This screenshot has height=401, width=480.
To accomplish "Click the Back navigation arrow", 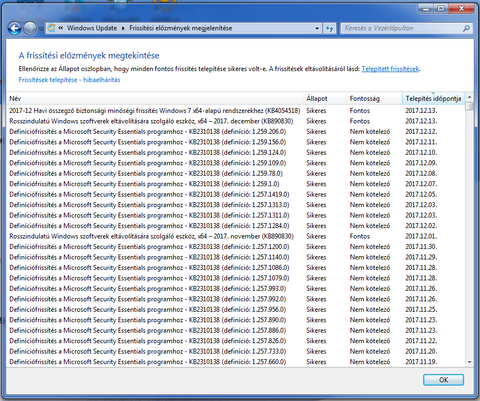I will [x=15, y=28].
